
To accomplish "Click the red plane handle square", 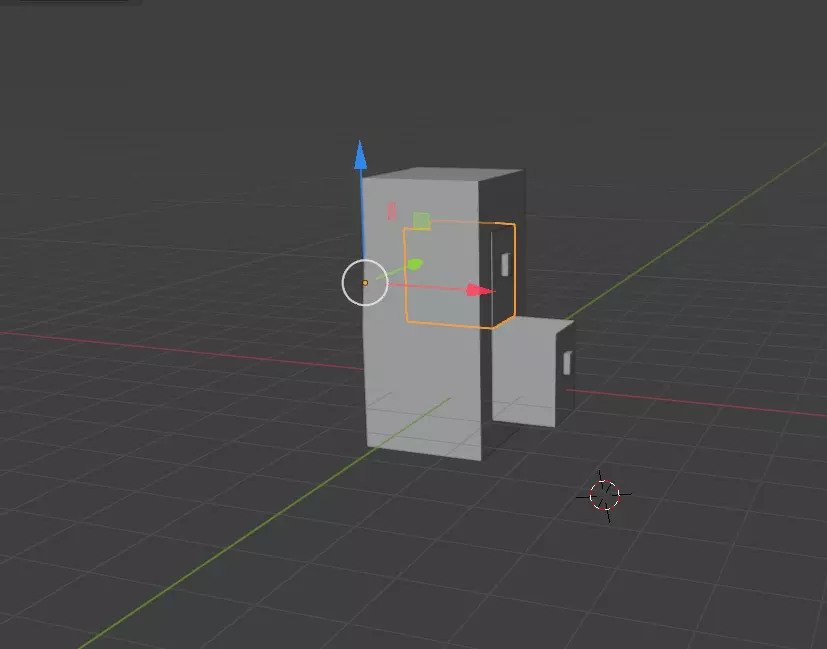I will tap(391, 211).
